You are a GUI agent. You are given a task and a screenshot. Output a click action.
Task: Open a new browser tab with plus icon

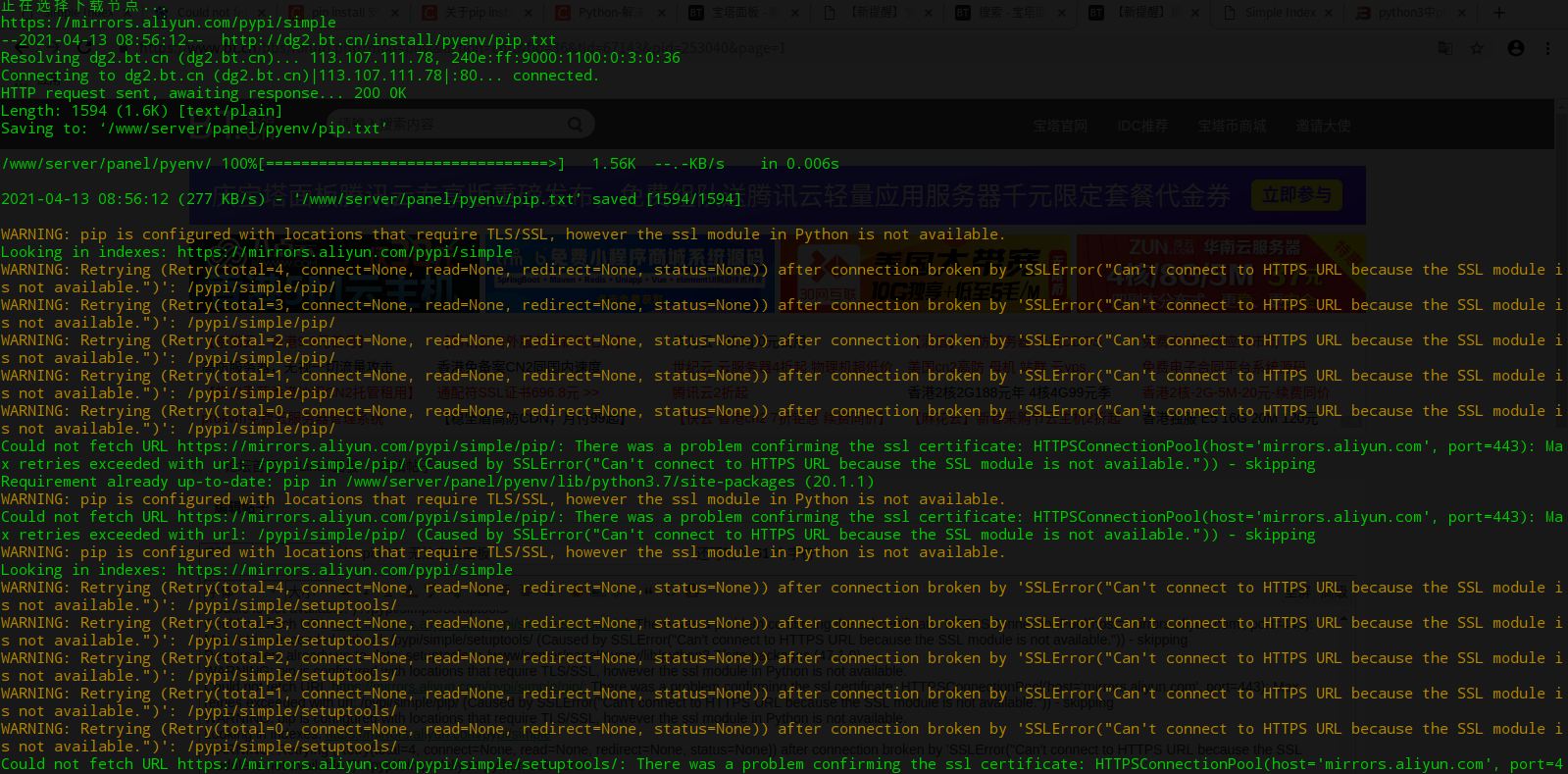tap(1498, 13)
